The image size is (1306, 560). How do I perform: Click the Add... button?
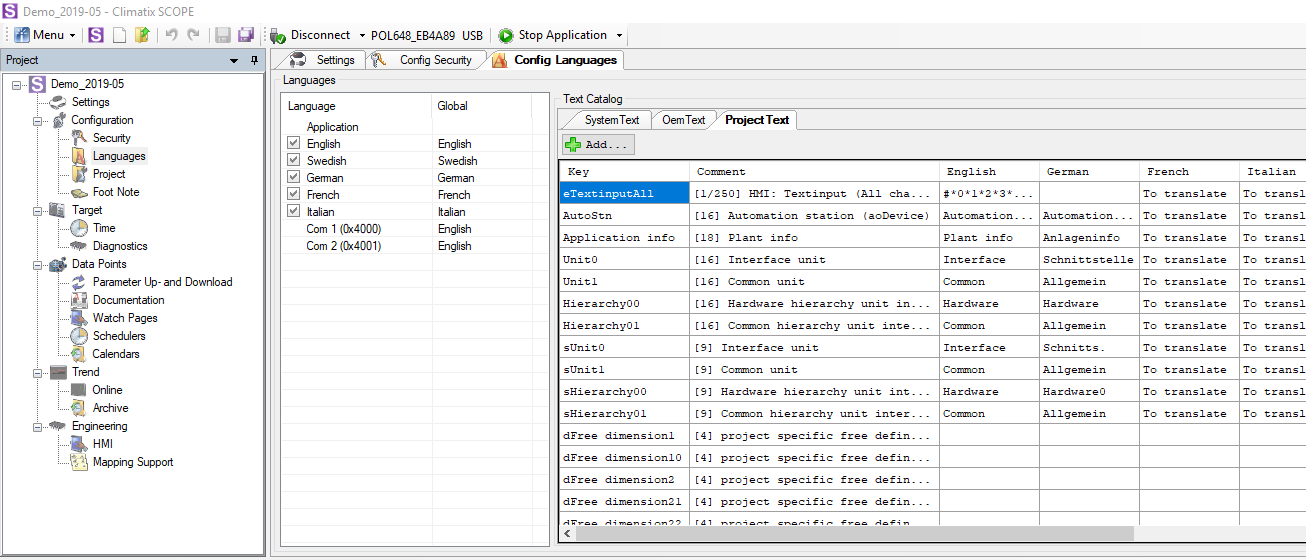598,145
